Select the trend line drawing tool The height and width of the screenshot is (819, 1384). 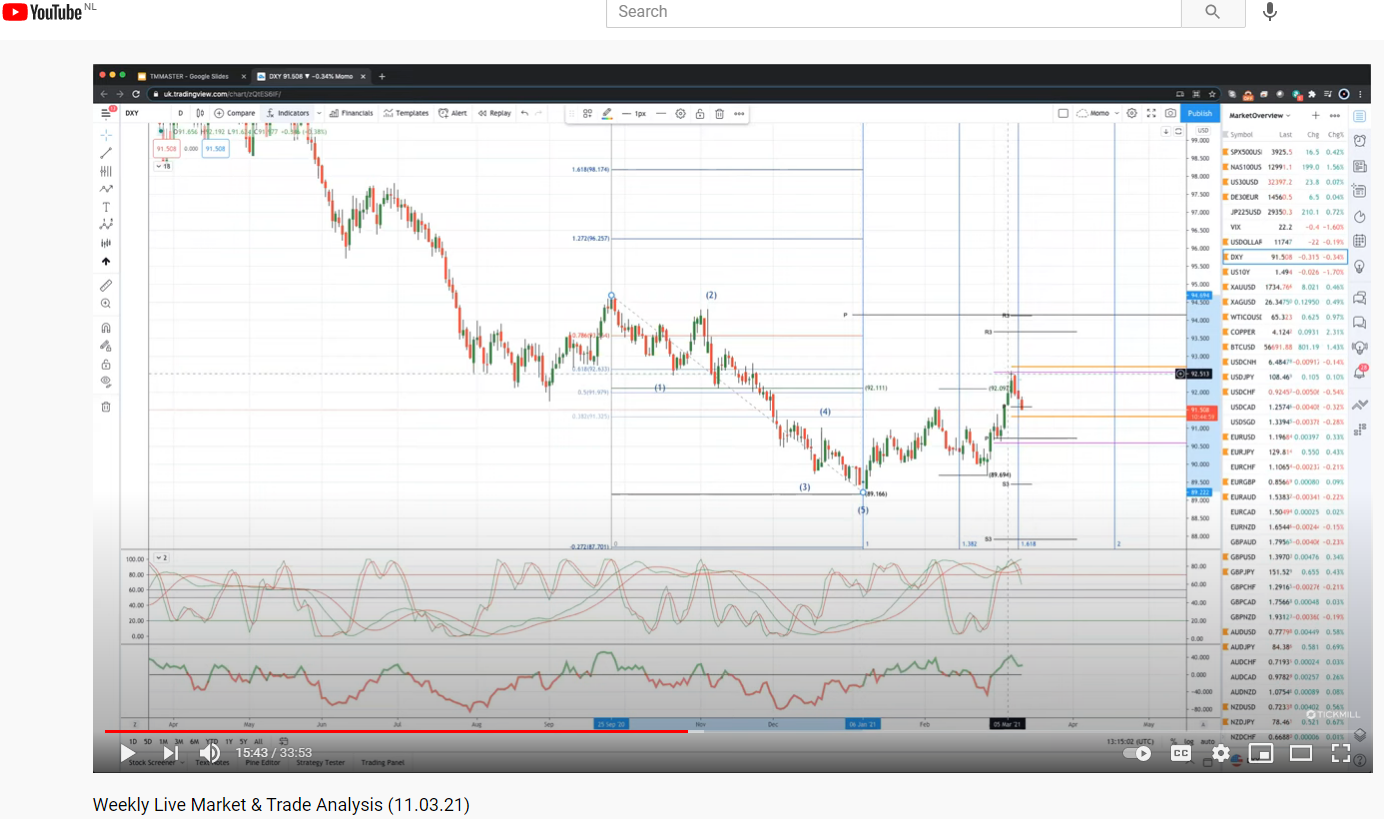coord(106,153)
